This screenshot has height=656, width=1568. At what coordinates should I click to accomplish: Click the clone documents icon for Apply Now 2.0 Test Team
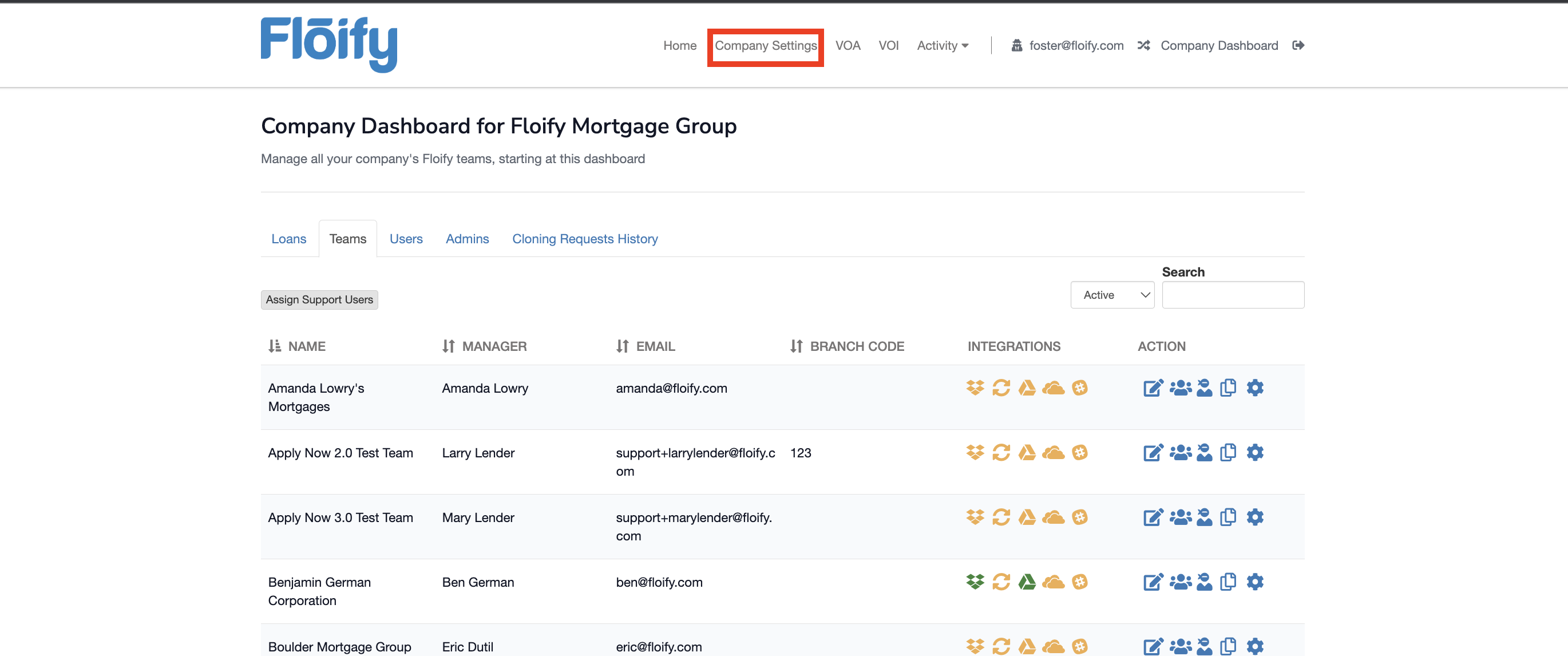[1228, 453]
